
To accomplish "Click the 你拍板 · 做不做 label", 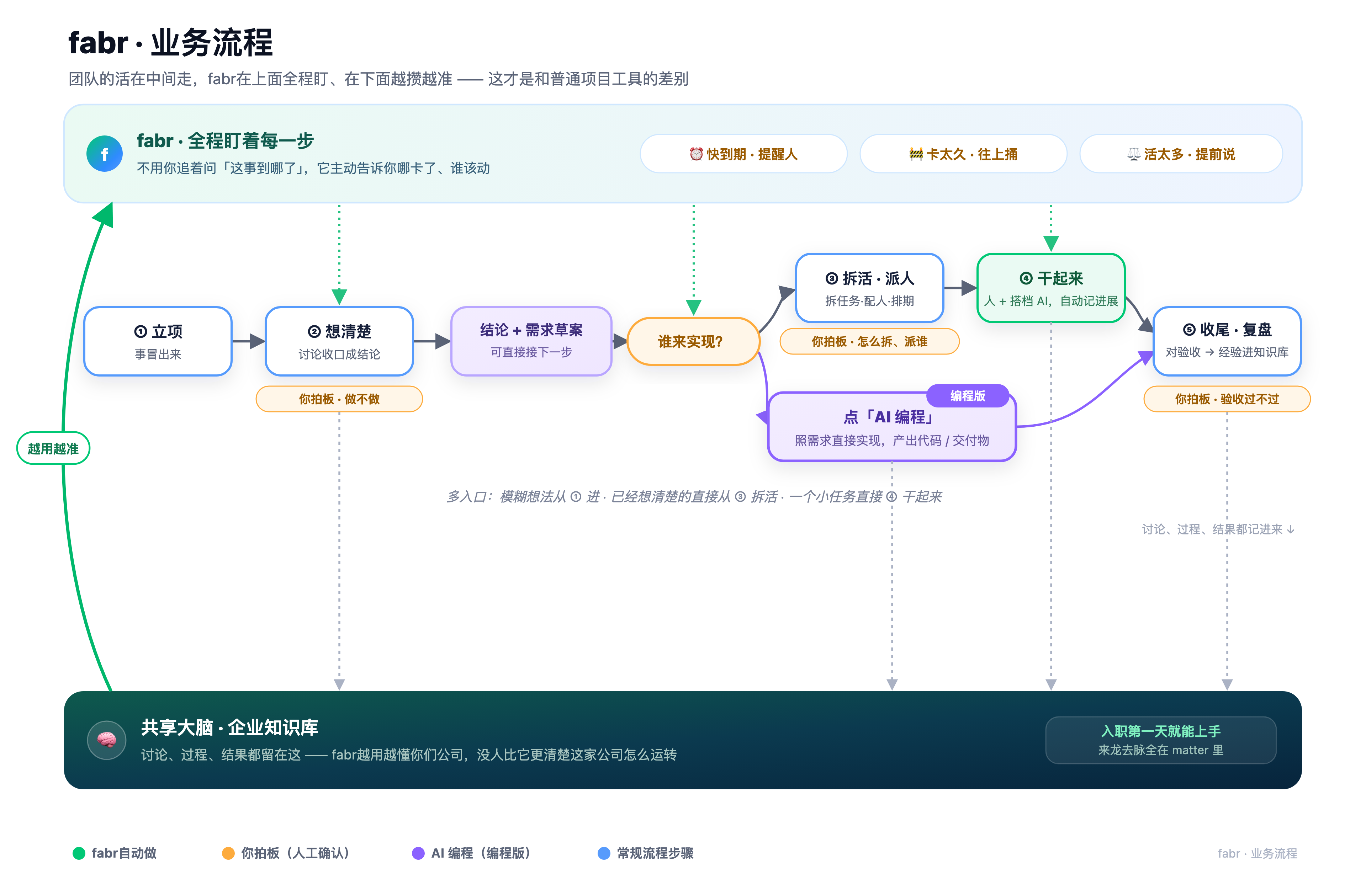I will tap(339, 399).
